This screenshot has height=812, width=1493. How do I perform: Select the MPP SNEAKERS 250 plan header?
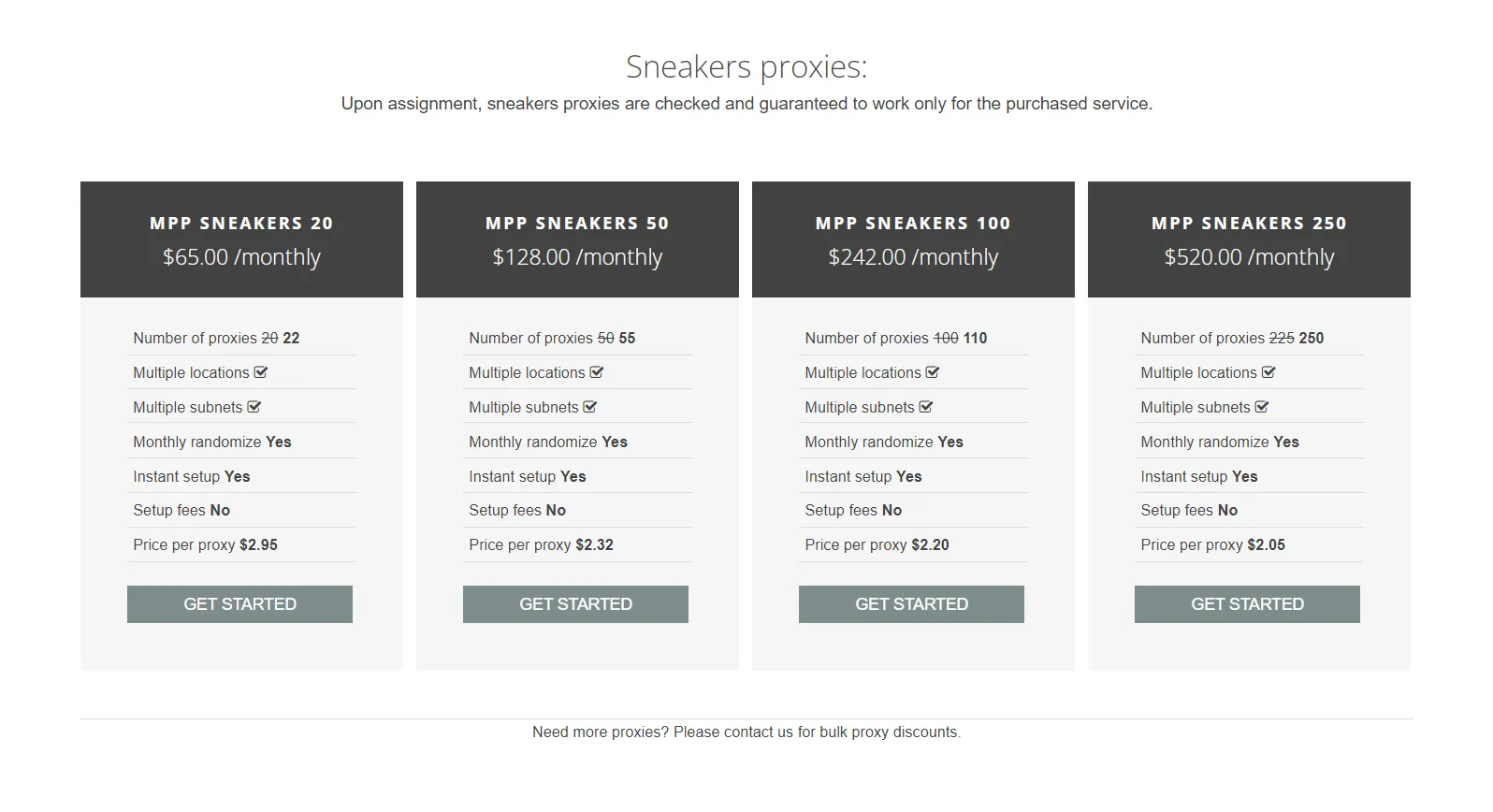tap(1249, 224)
